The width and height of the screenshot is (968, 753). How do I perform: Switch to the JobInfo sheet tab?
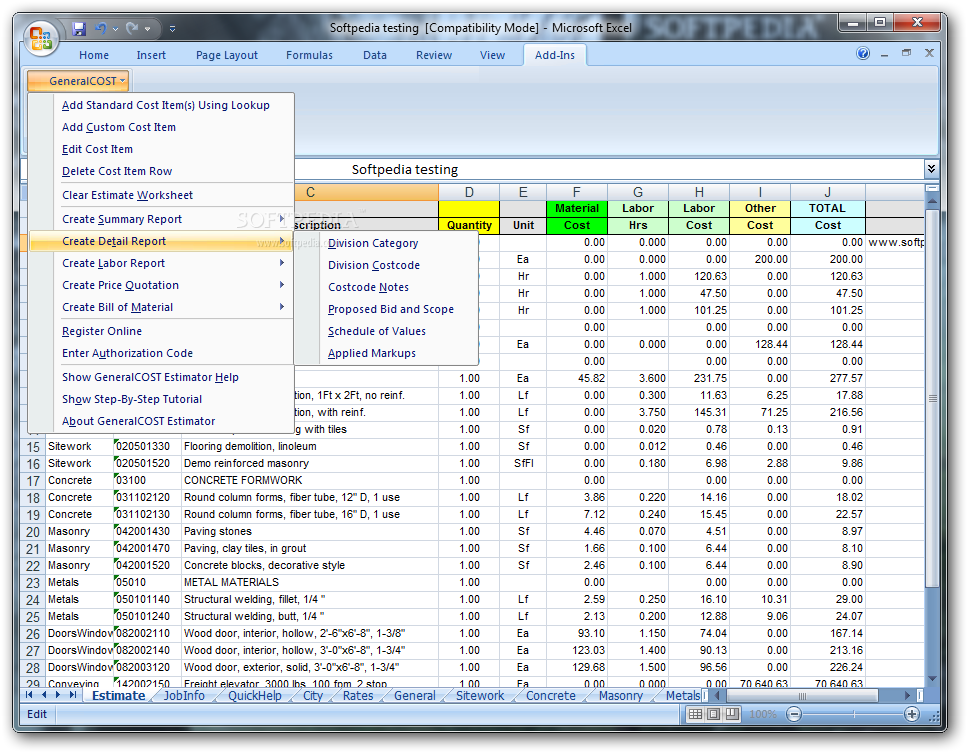pos(184,696)
